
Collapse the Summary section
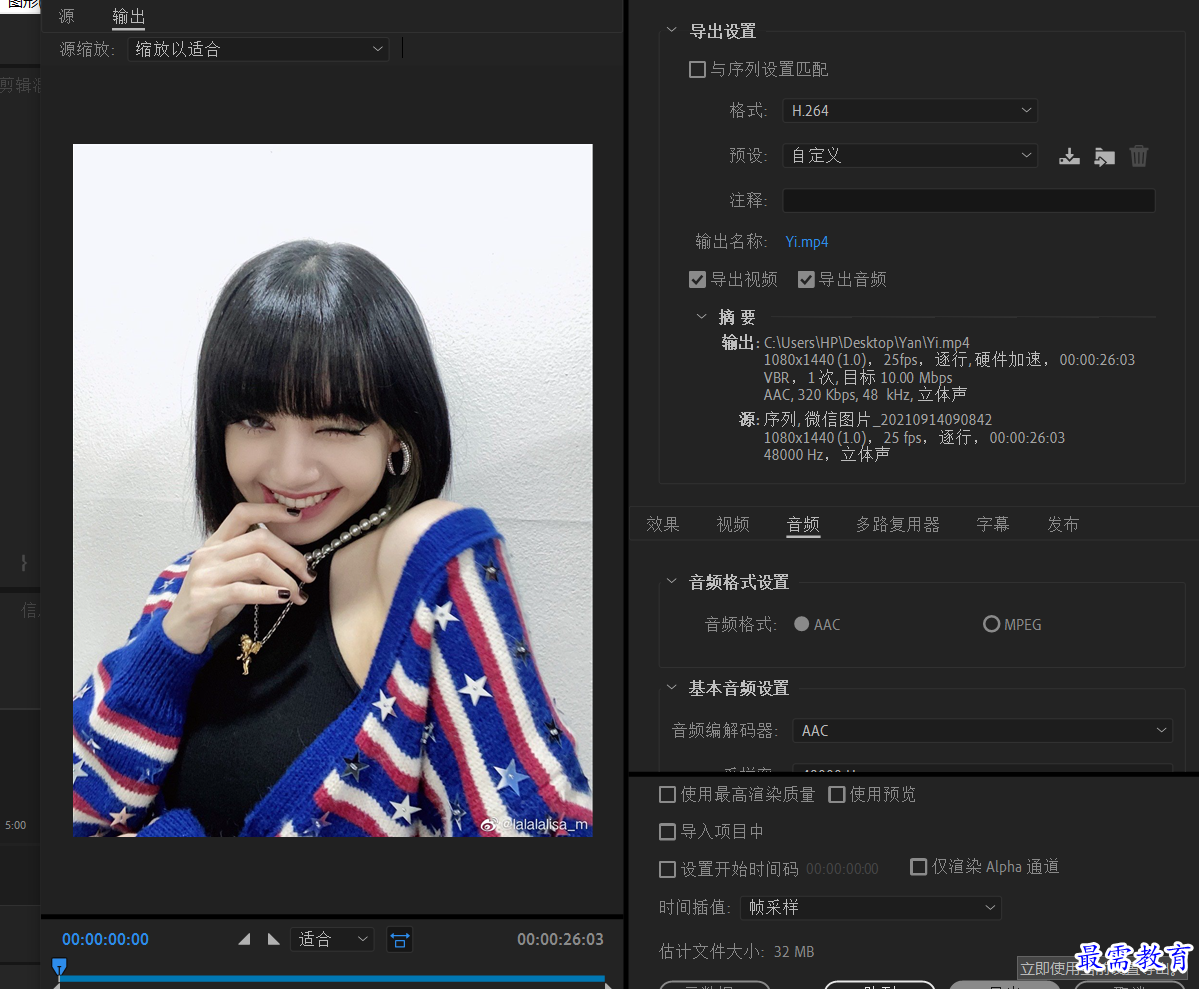tap(701, 317)
